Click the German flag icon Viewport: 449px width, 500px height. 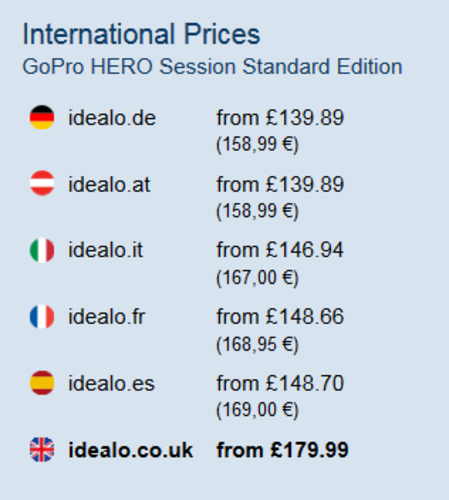42,117
